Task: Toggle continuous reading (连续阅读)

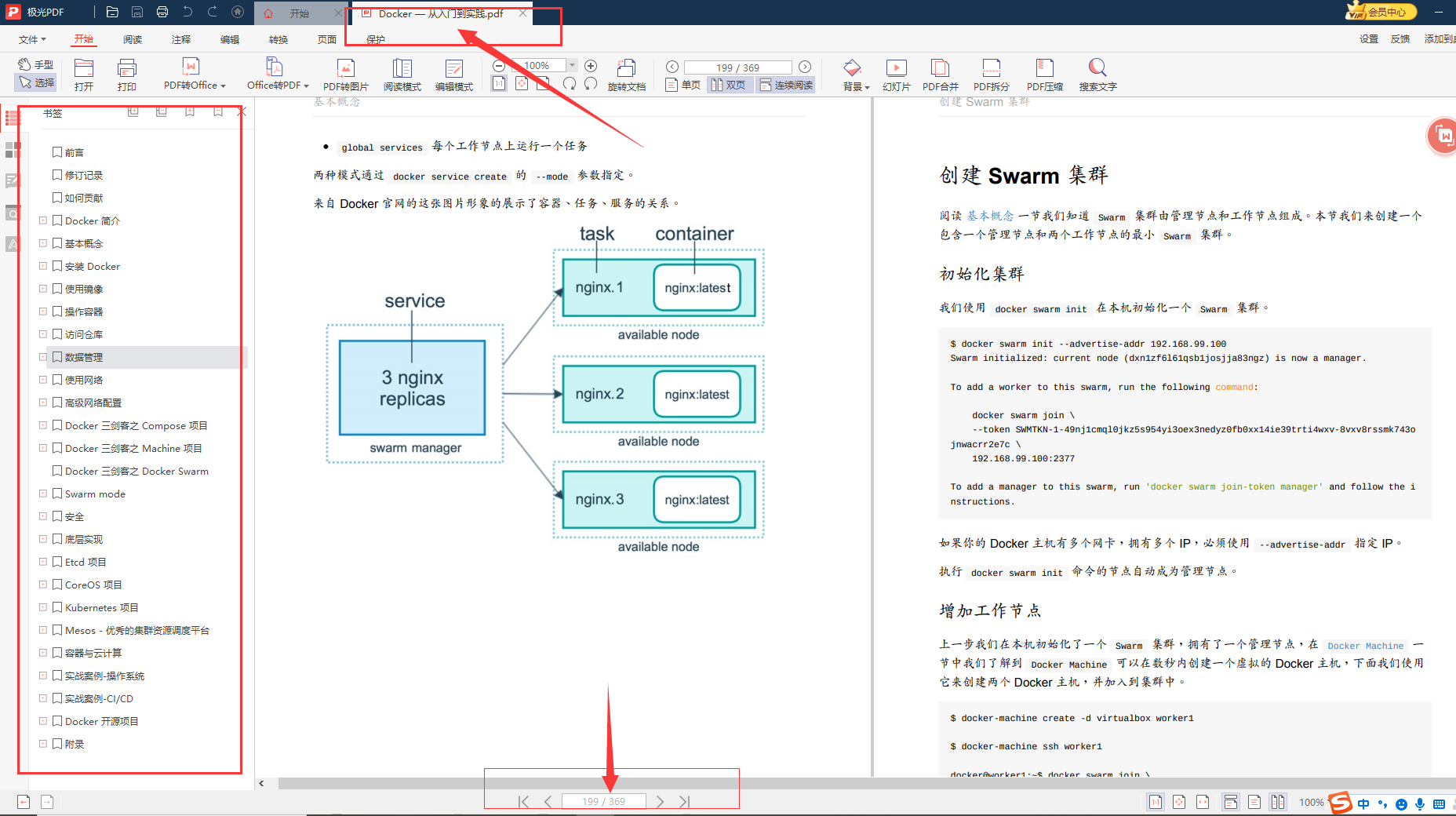Action: tap(786, 85)
